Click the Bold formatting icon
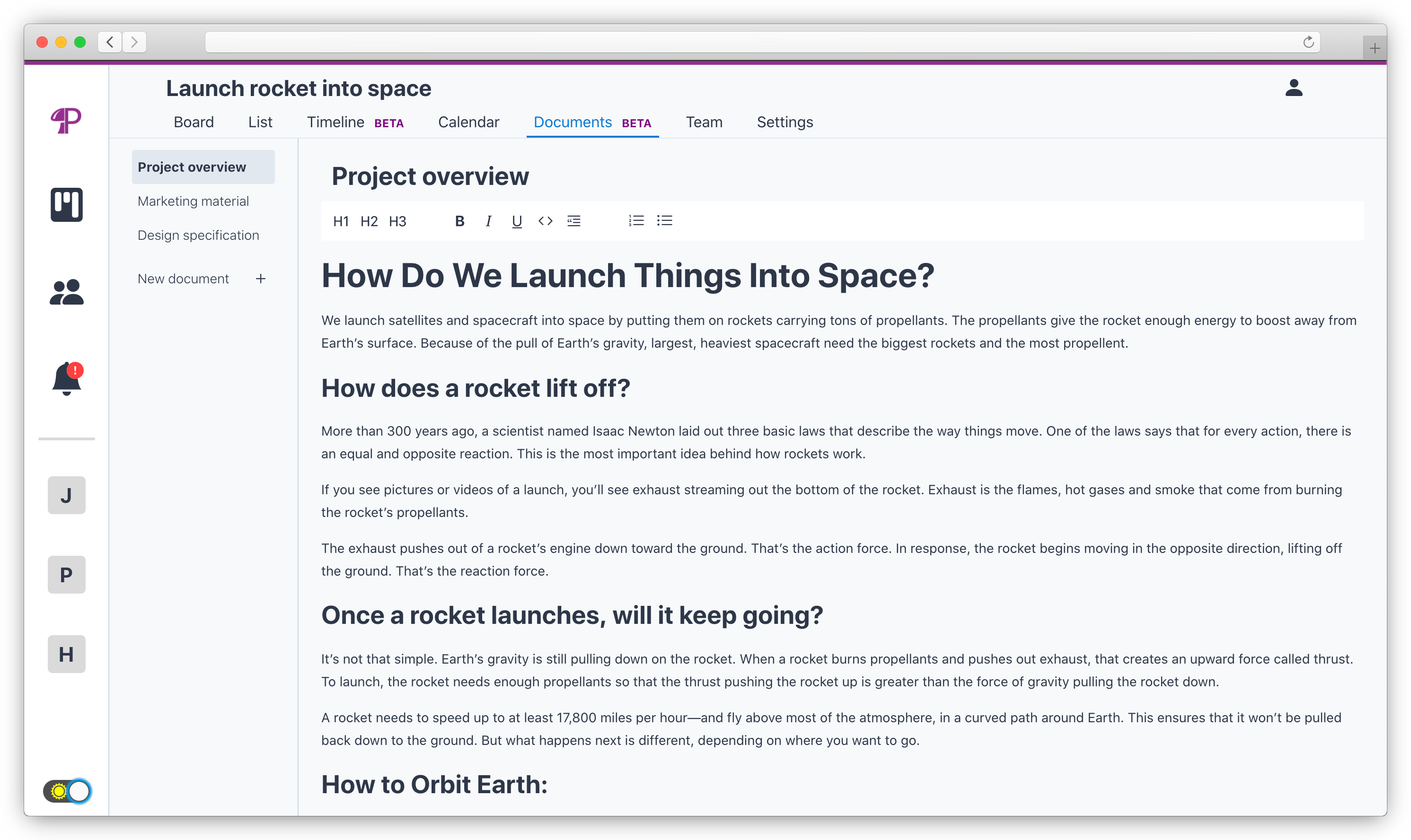This screenshot has width=1411, height=840. 460,221
